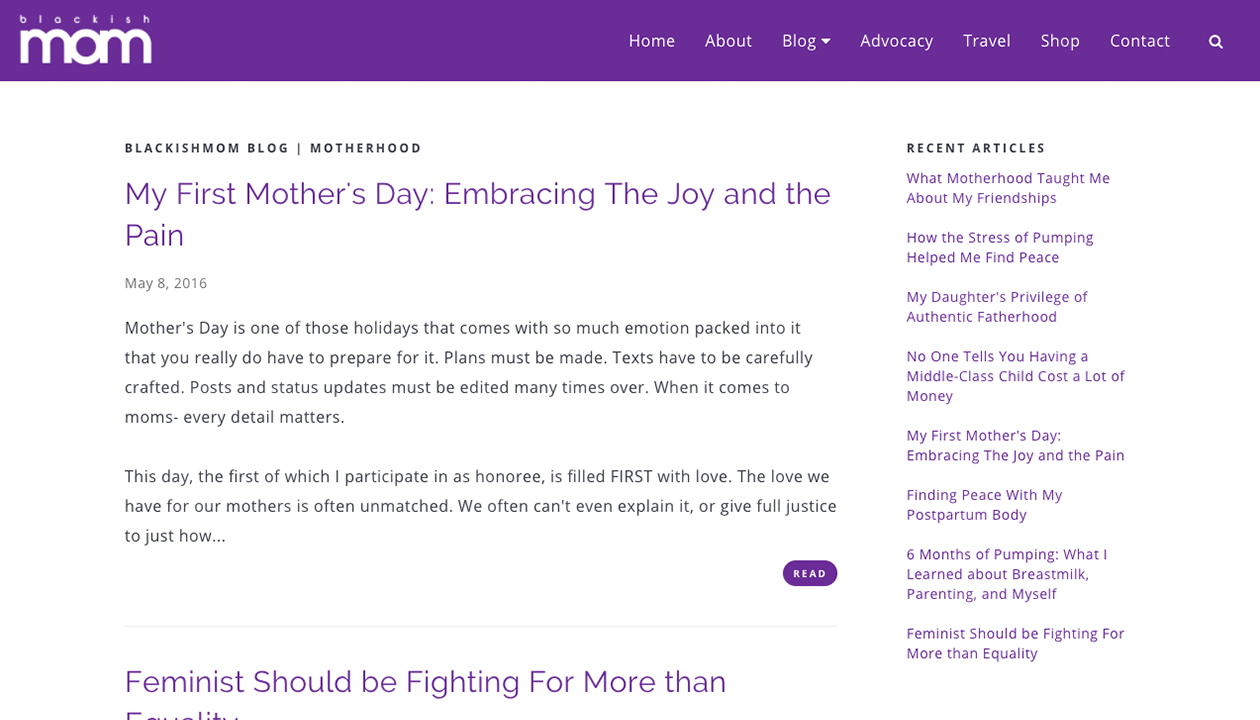Visit the Shop page
This screenshot has width=1260, height=720.
pyautogui.click(x=1060, y=41)
